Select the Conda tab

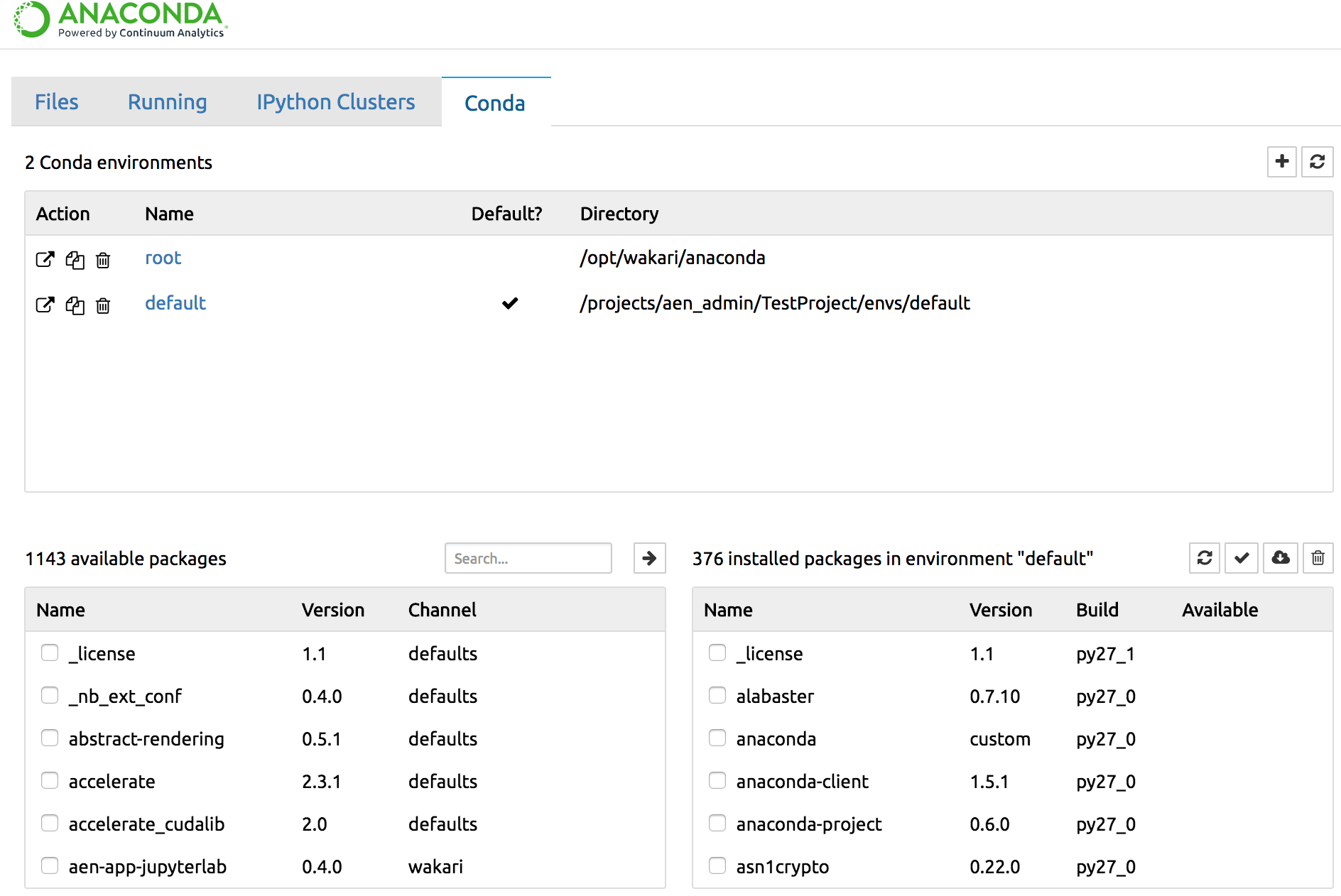tap(495, 103)
